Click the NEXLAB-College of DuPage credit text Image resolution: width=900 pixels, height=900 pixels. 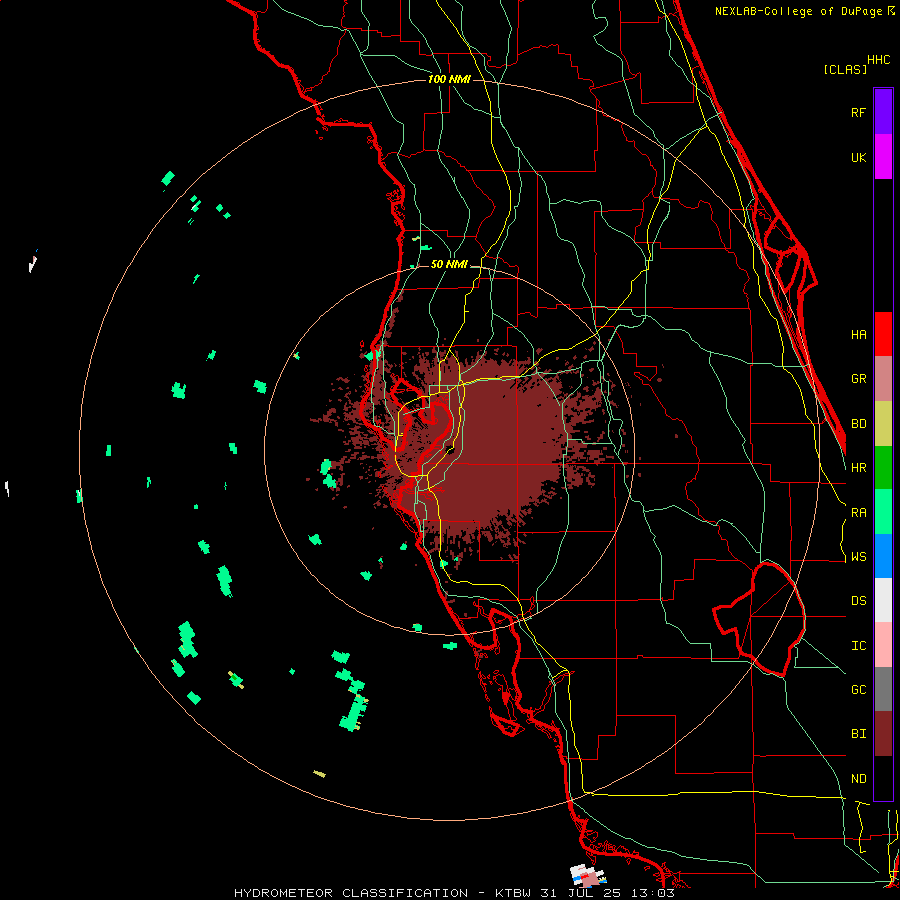[800, 11]
